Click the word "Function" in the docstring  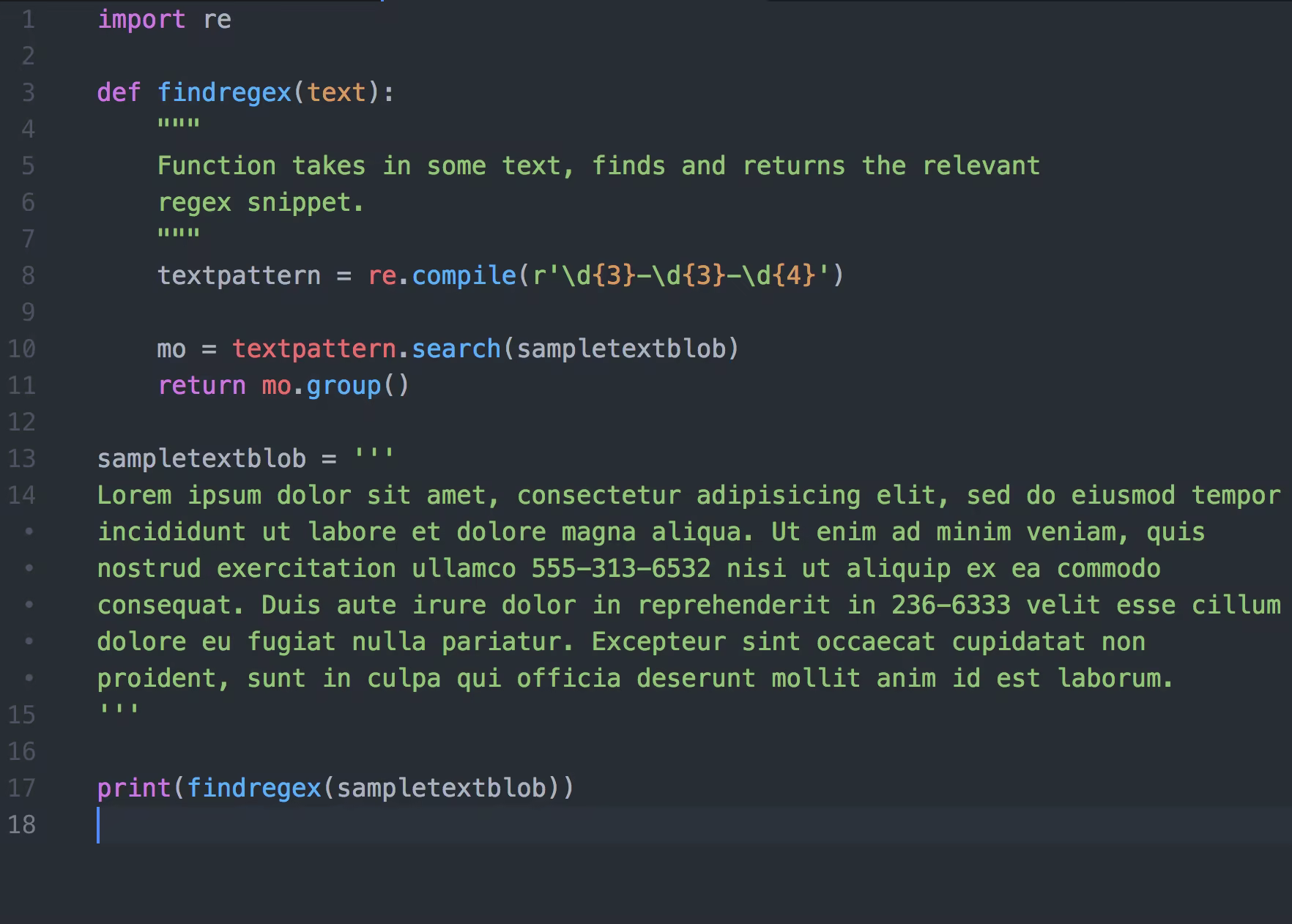(x=217, y=166)
